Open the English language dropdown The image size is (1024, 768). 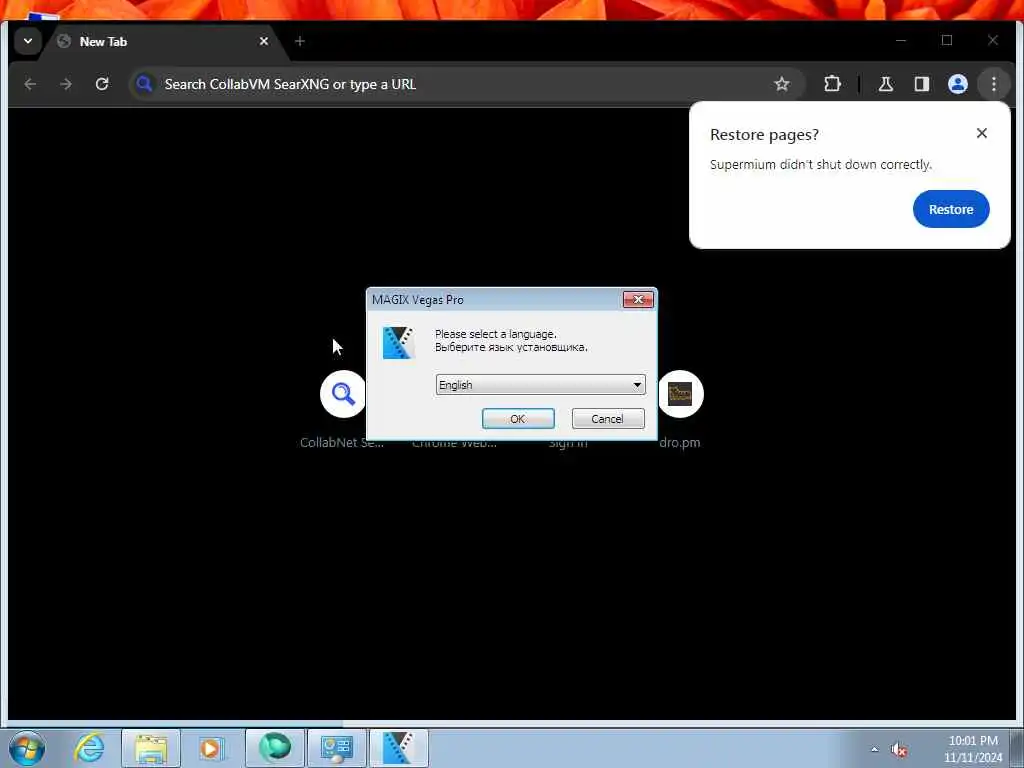(x=540, y=385)
